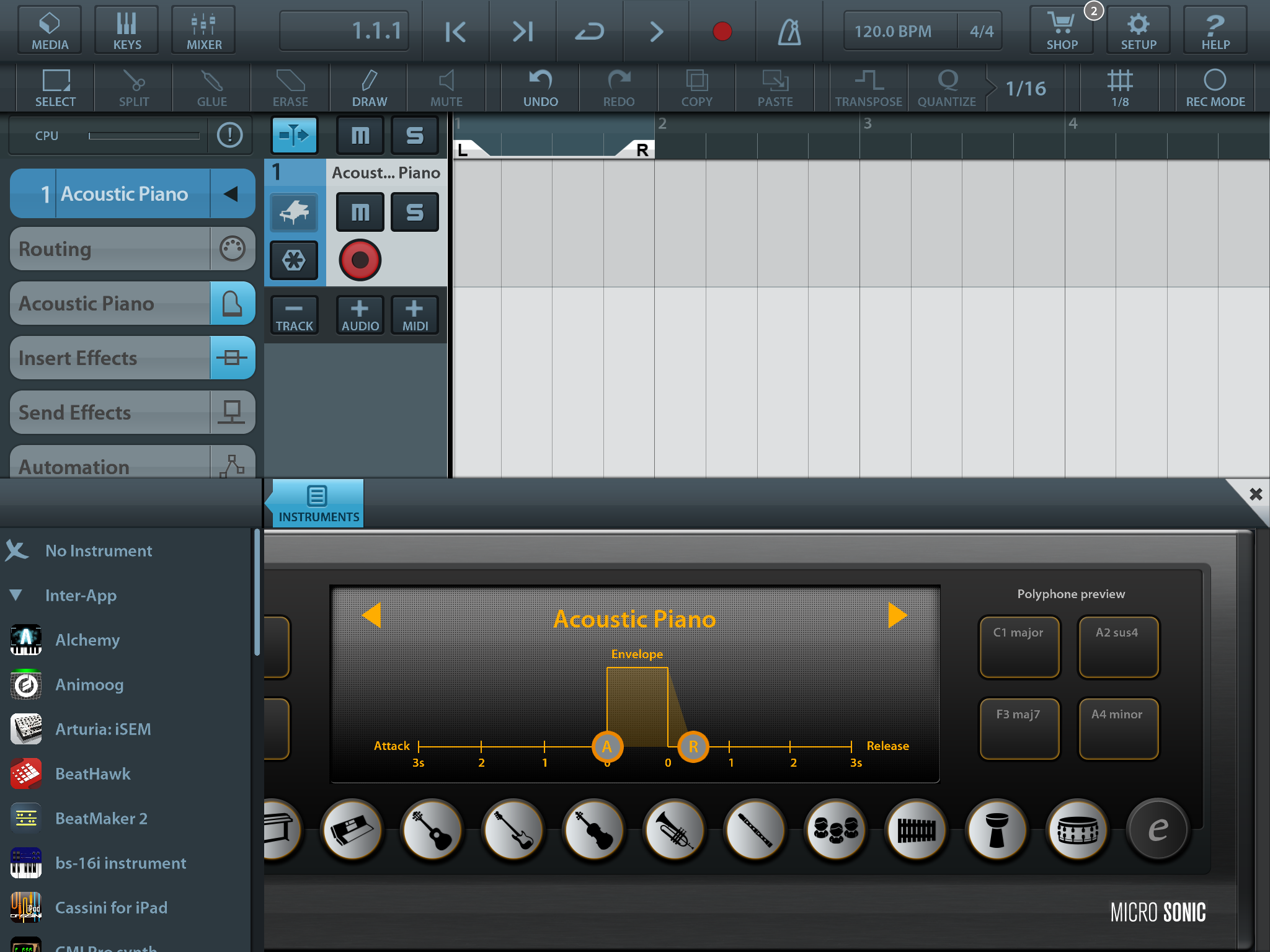Click the piano instrument icon on track
The height and width of the screenshot is (952, 1270).
tap(294, 213)
